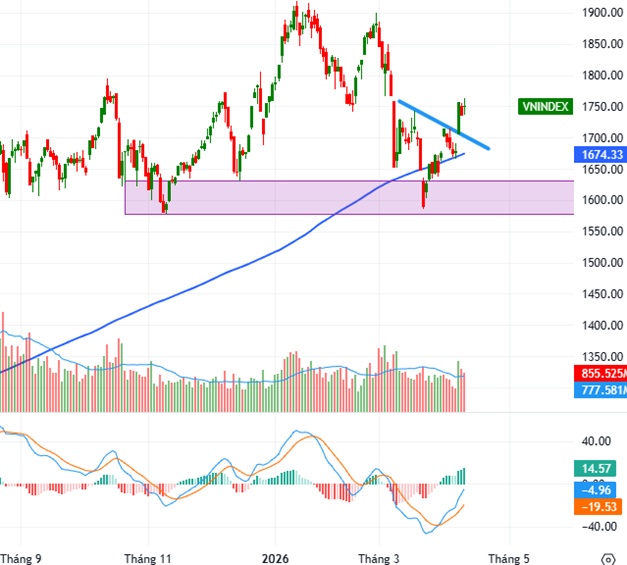Open chart settings gear icon in bottom-right corner
Image resolution: width=627 pixels, height=565 pixels.
(607, 558)
